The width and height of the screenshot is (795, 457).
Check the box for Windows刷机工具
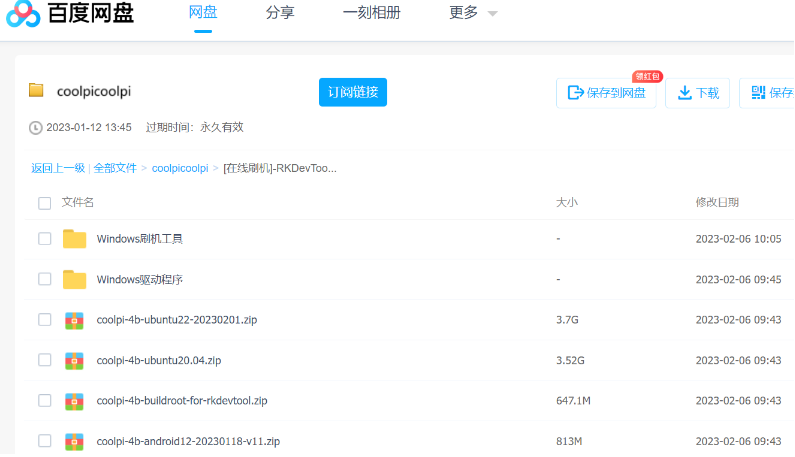(x=45, y=238)
